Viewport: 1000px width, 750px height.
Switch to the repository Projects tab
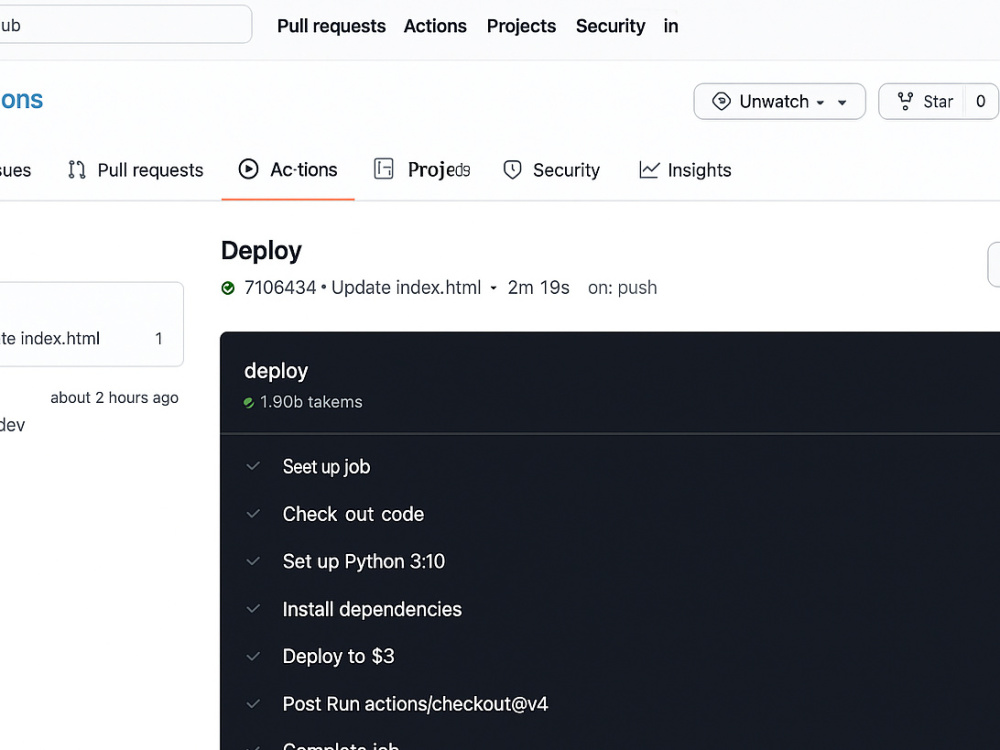coord(422,170)
